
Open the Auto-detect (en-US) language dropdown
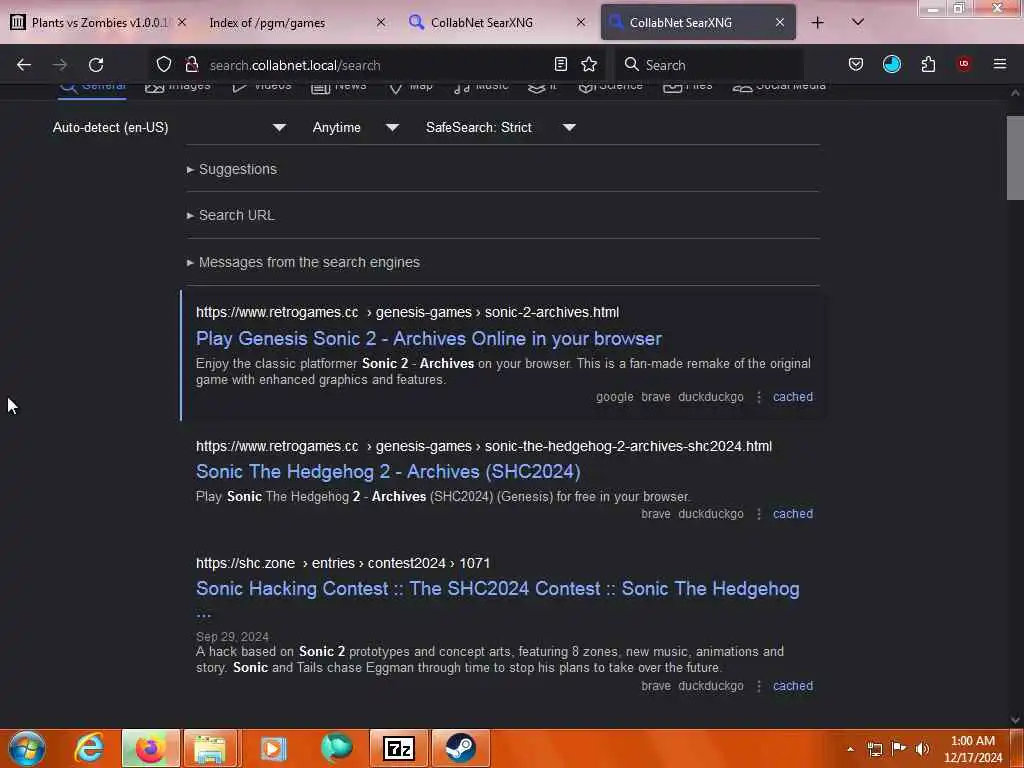click(x=169, y=127)
